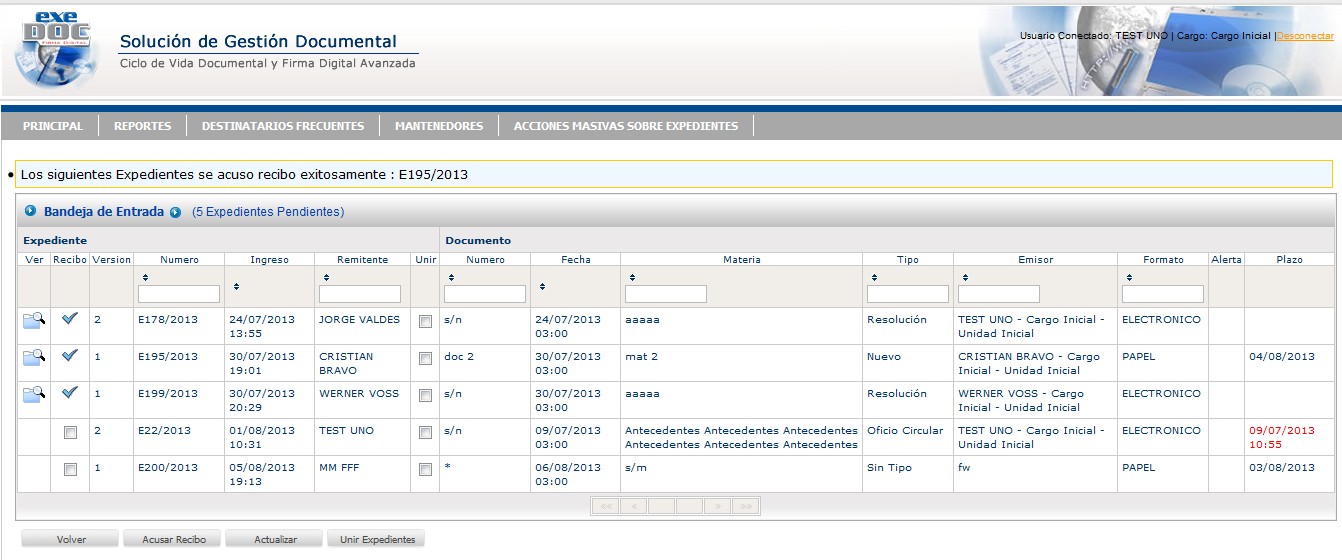This screenshot has height=560, width=1342.
Task: Sort by Materia column arrows
Action: (x=631, y=277)
